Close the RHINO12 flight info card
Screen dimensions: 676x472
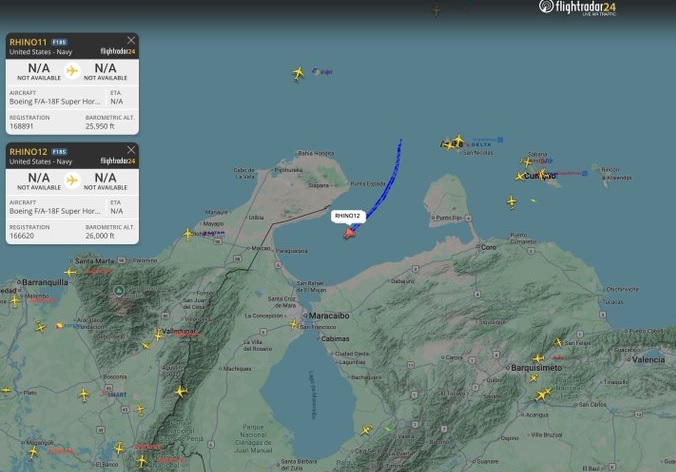point(131,151)
